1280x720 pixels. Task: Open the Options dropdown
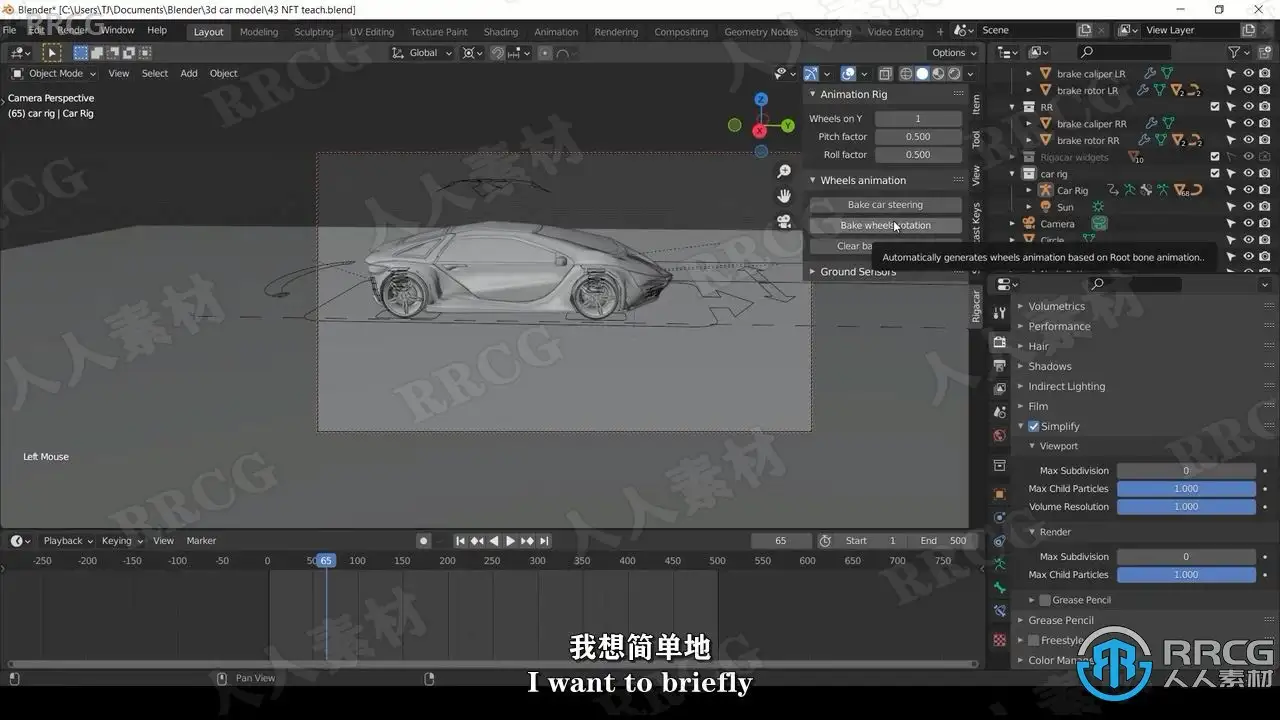point(954,53)
